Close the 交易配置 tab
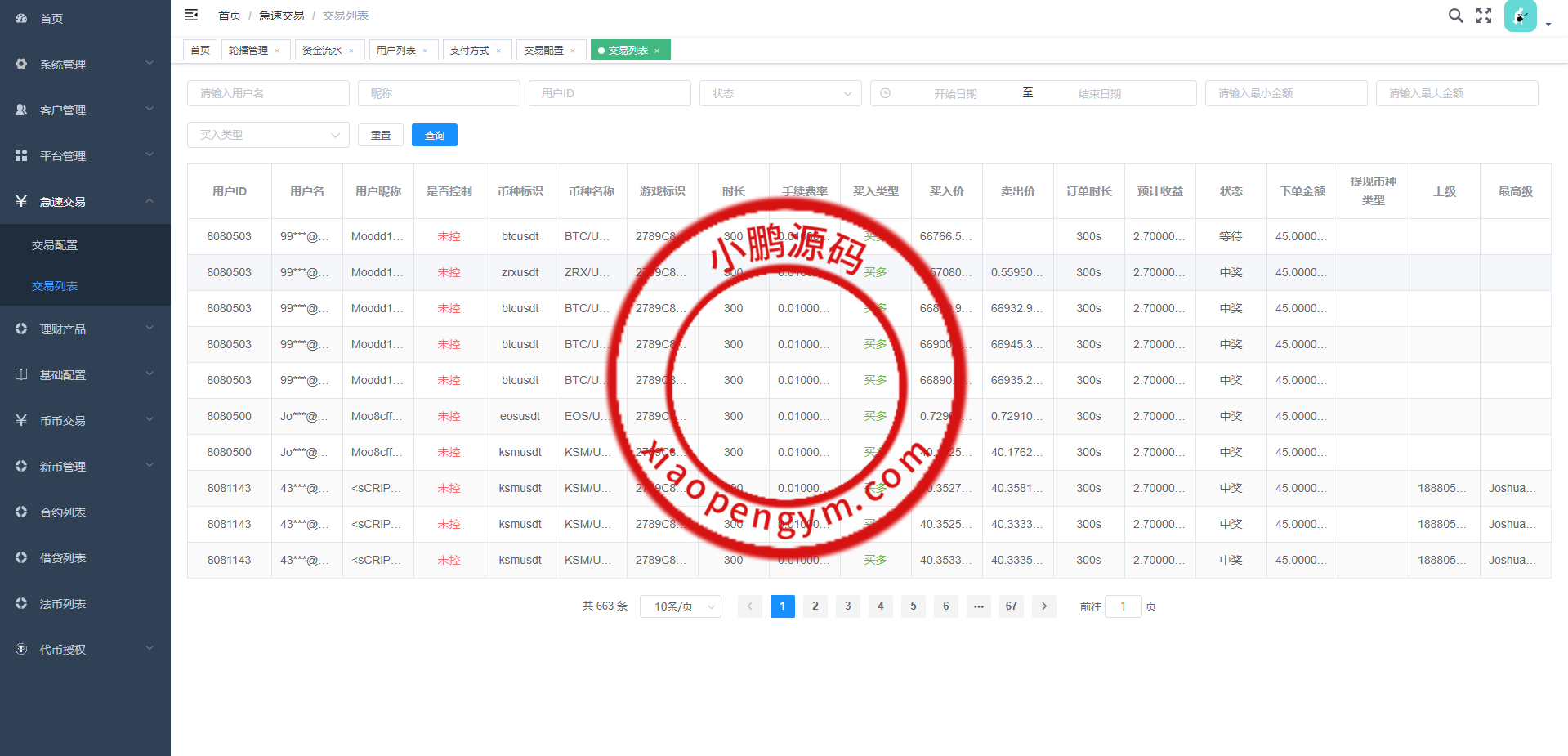1568x756 pixels. (x=574, y=50)
